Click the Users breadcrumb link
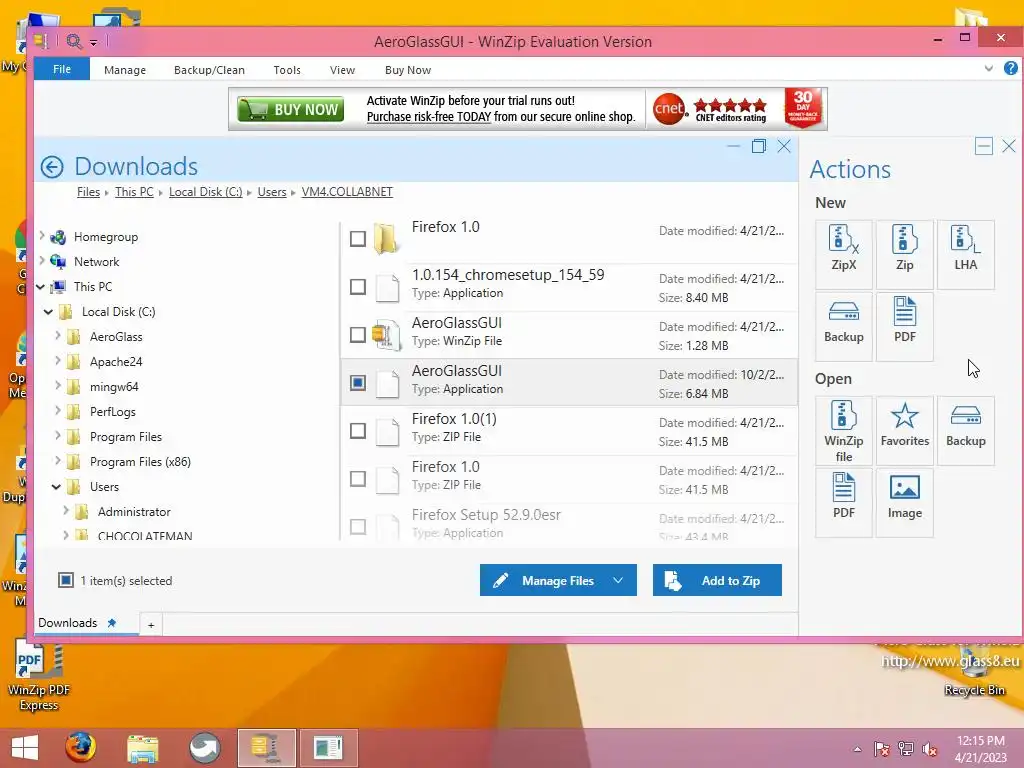This screenshot has height=768, width=1024. tap(272, 192)
